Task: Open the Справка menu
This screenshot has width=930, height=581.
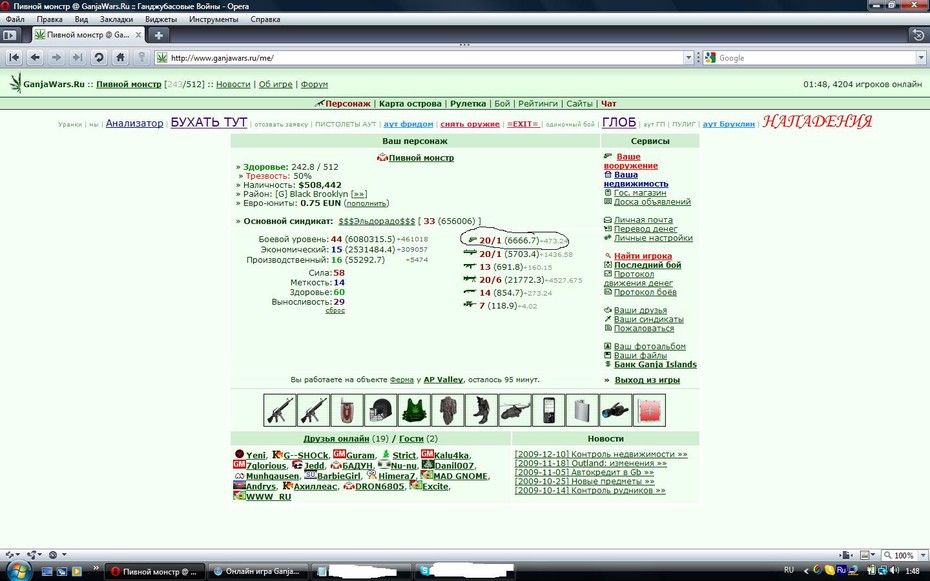Action: [x=265, y=19]
